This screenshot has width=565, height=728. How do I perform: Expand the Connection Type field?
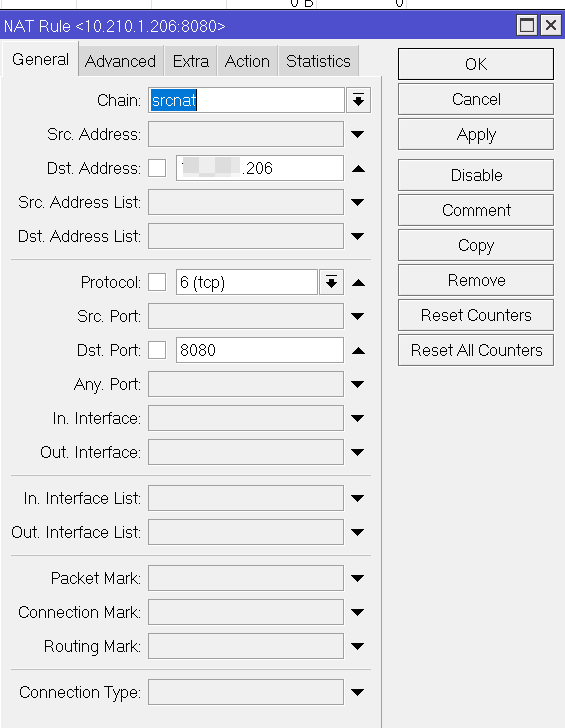[x=357, y=693]
